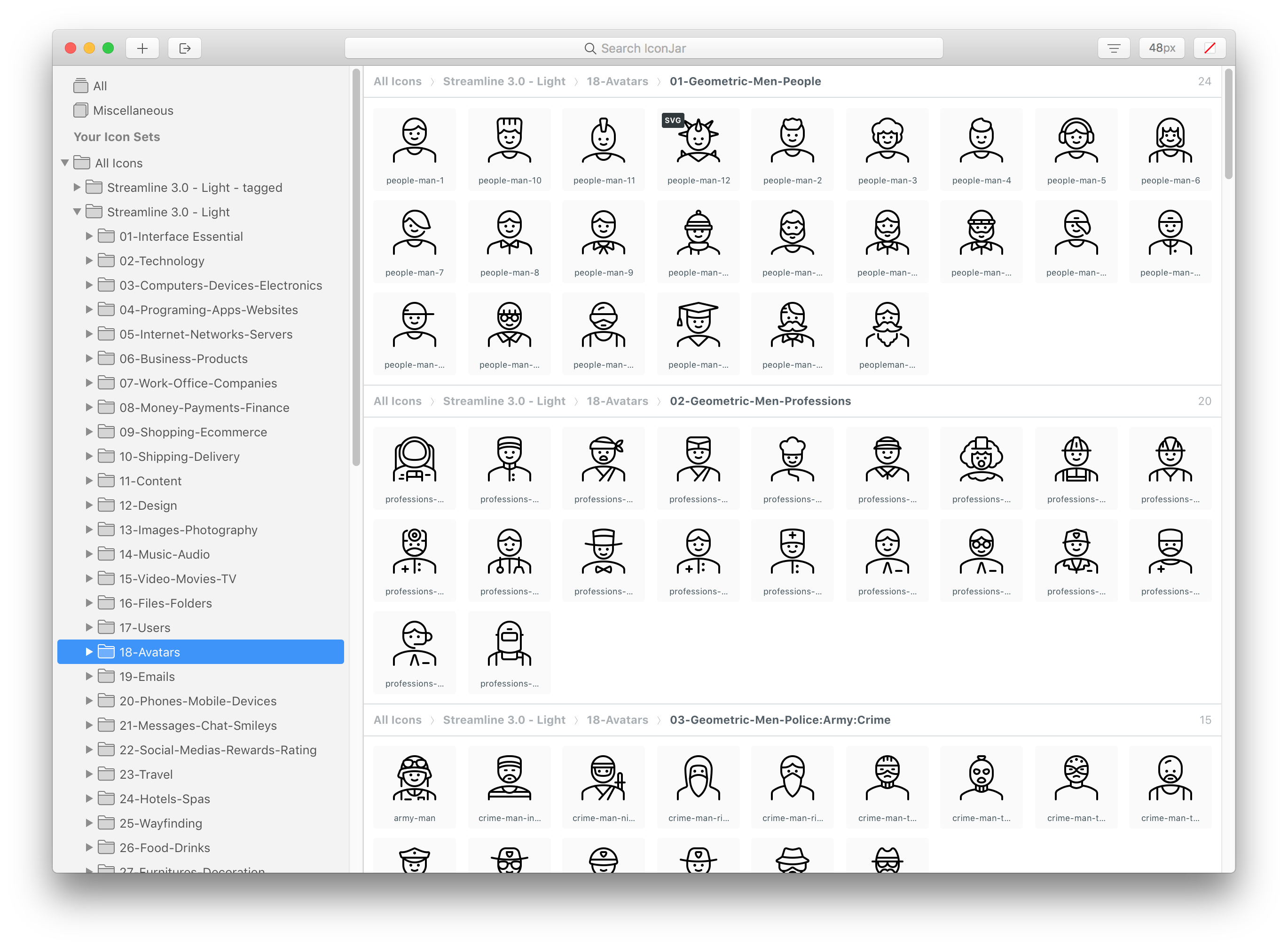Click 02-Geometric-Men-Professions breadcrumb header
The height and width of the screenshot is (948, 1288).
pos(760,401)
